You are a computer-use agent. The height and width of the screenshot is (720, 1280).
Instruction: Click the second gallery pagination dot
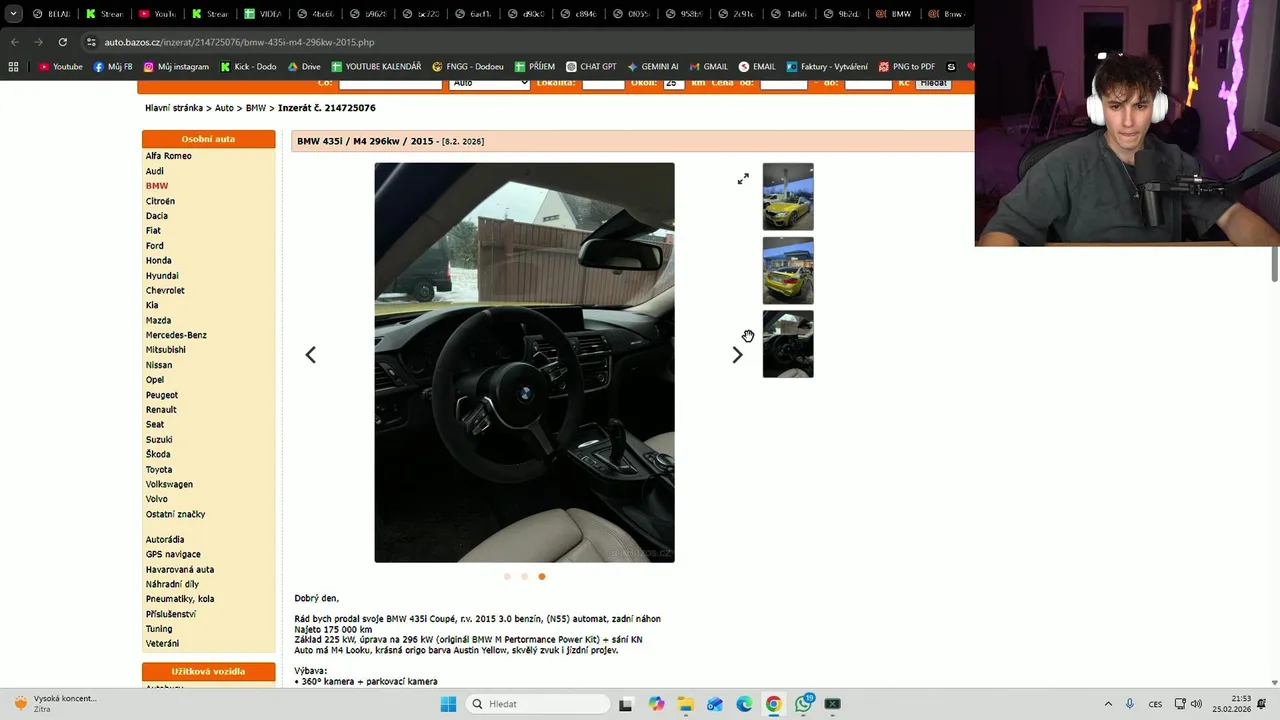tap(524, 576)
